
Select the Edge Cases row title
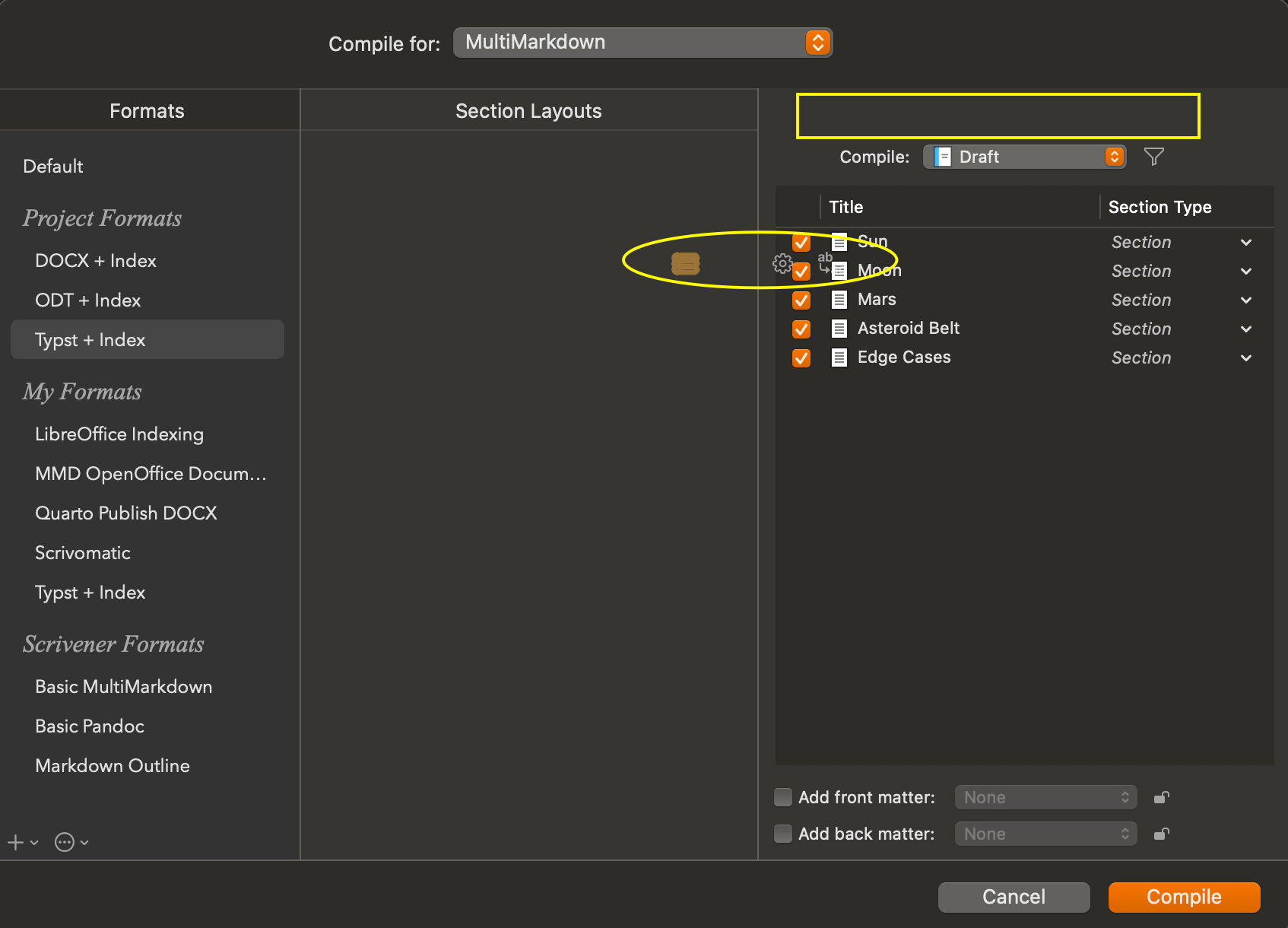(x=904, y=358)
